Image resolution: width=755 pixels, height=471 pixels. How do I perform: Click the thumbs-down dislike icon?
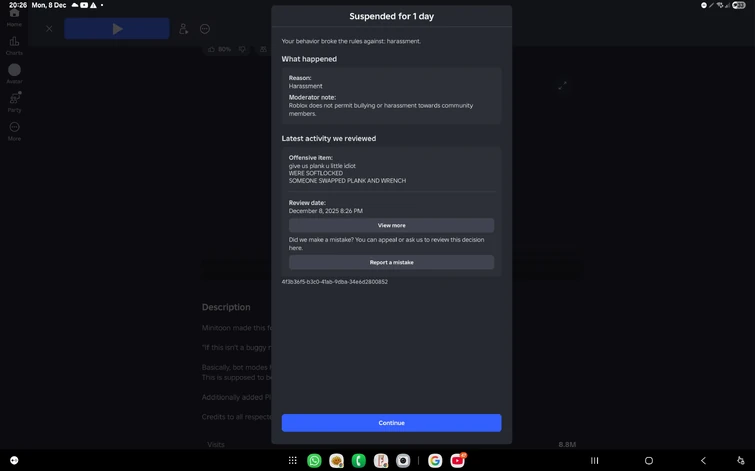point(242,49)
